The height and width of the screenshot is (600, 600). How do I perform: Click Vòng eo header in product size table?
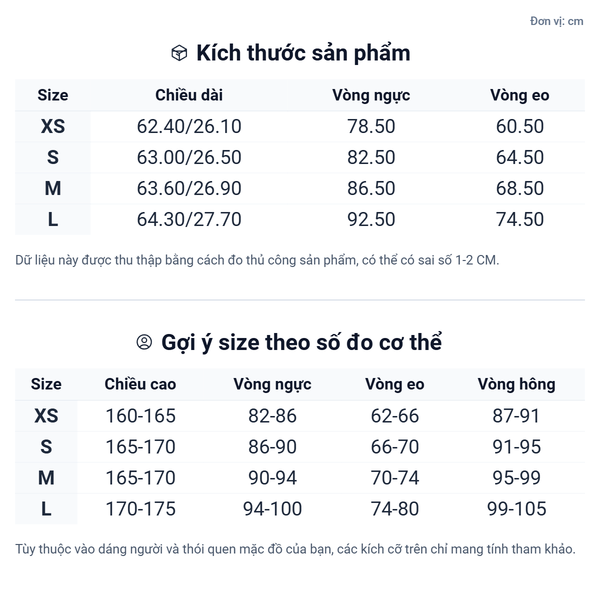click(520, 96)
